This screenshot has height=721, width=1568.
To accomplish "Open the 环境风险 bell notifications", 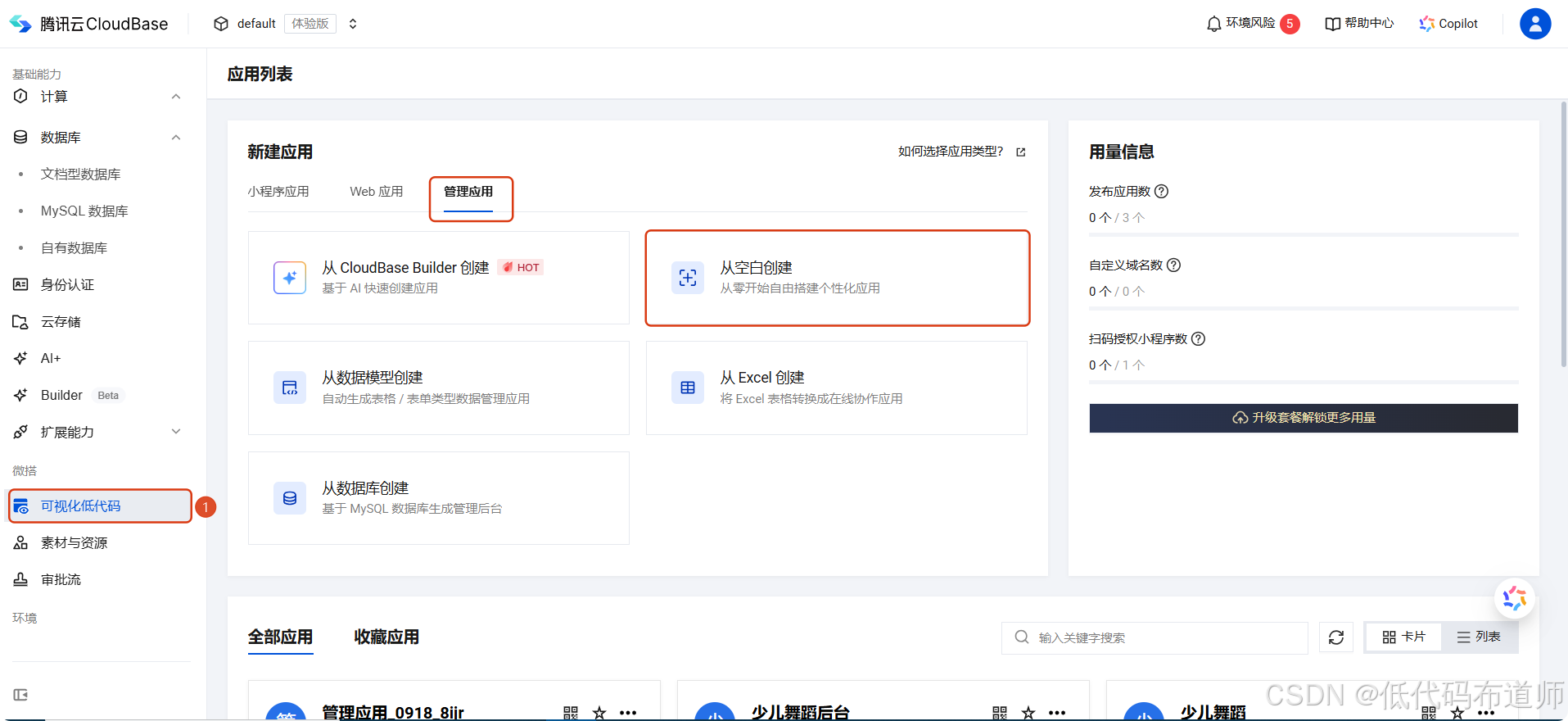I will coord(1252,24).
